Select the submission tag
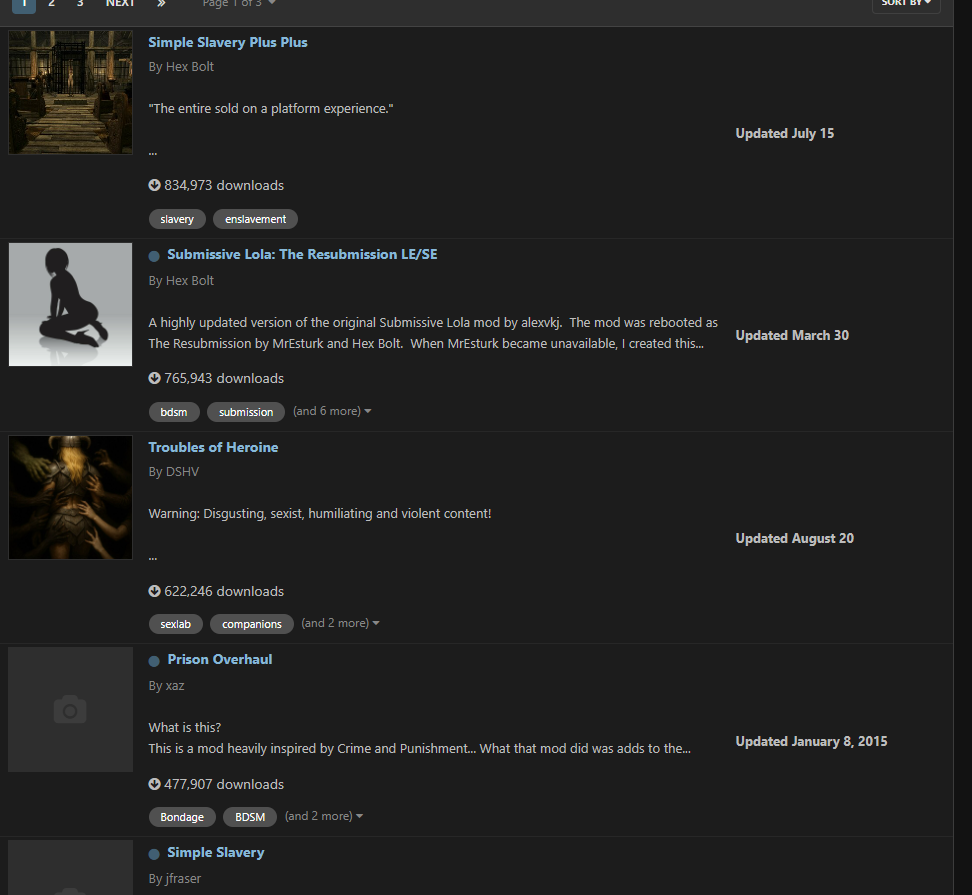Image resolution: width=972 pixels, height=895 pixels. [246, 412]
